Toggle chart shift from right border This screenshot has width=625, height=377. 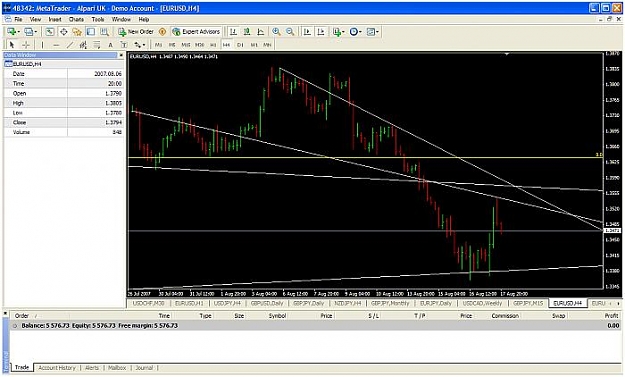point(321,31)
